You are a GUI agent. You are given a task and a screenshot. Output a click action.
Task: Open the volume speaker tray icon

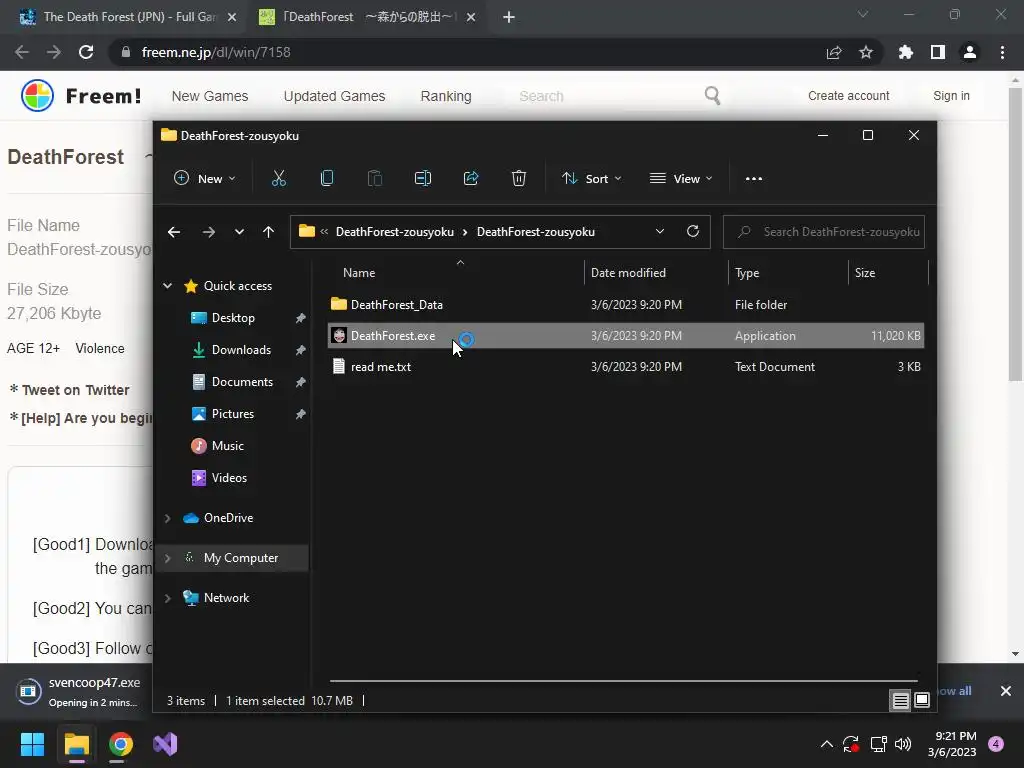(903, 744)
